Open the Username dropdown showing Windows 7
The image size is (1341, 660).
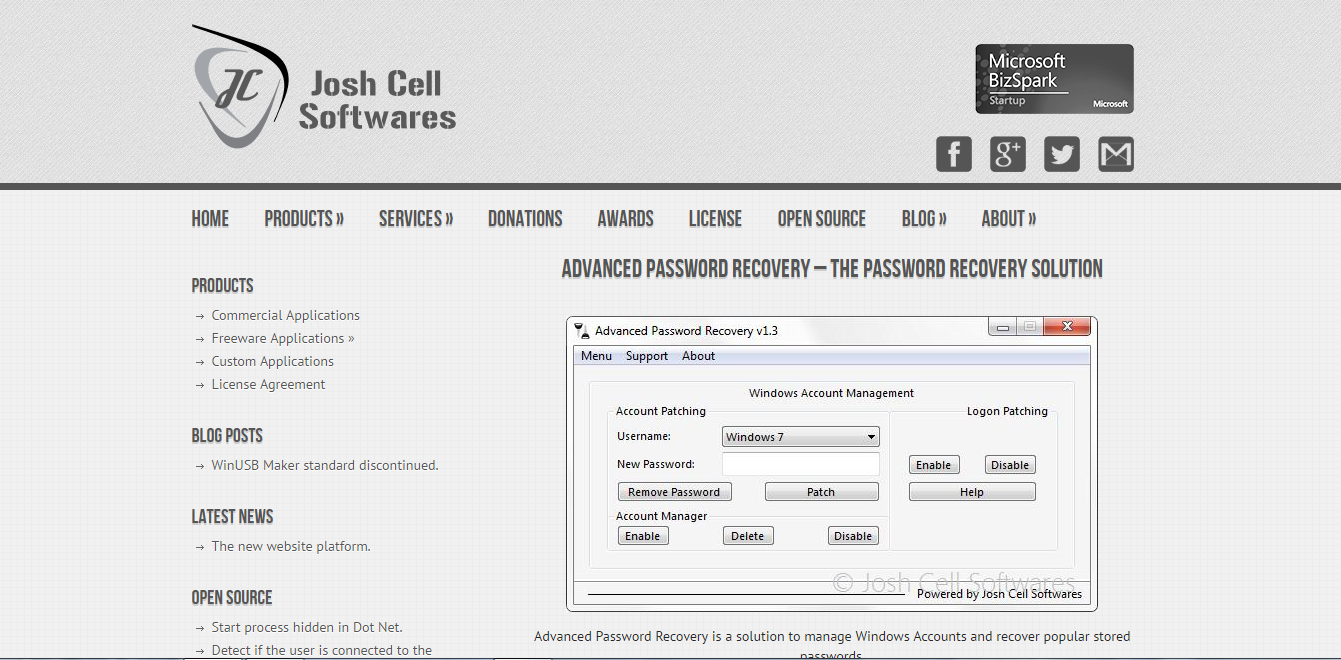(x=801, y=437)
